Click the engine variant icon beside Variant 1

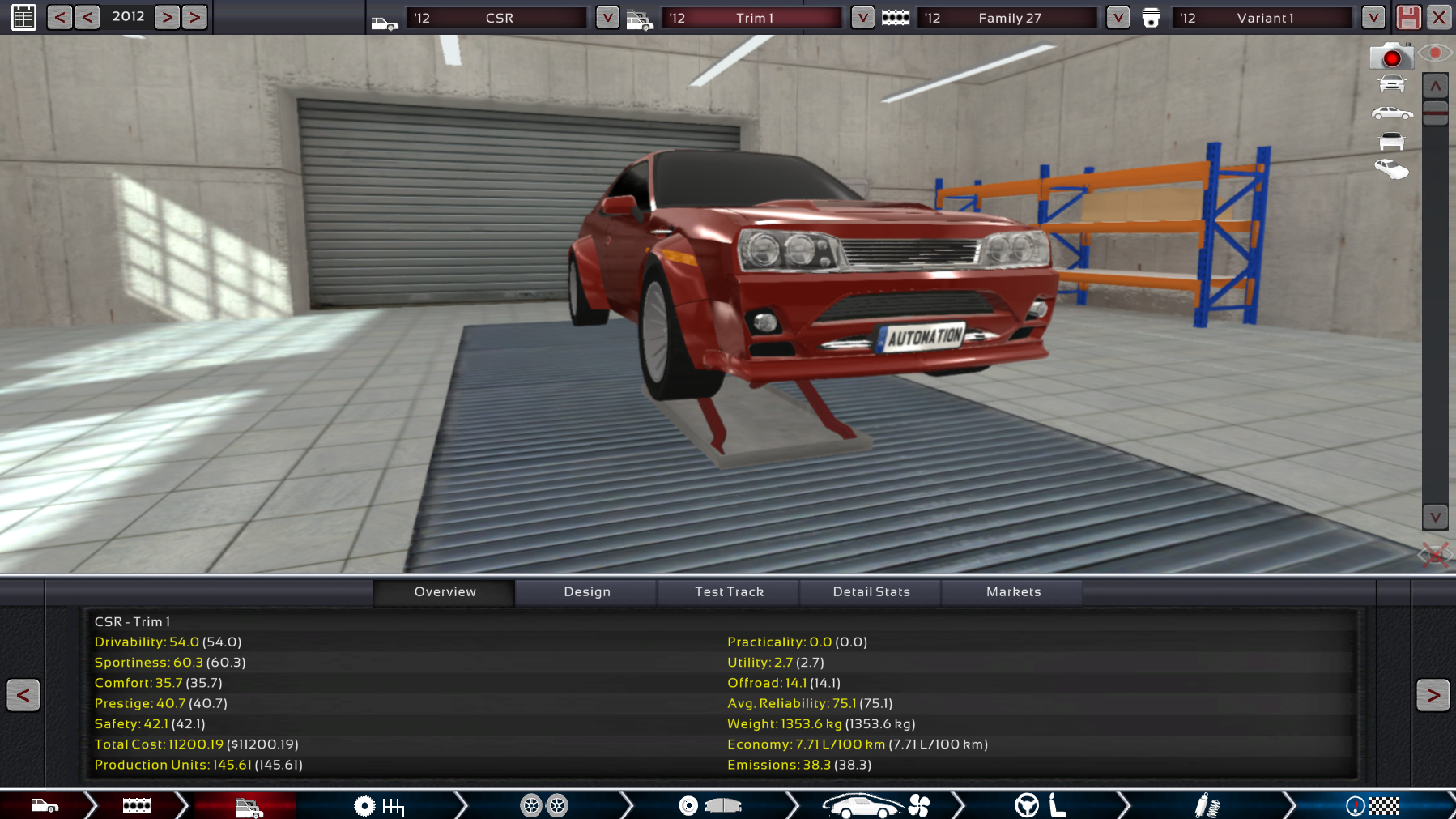click(1151, 18)
